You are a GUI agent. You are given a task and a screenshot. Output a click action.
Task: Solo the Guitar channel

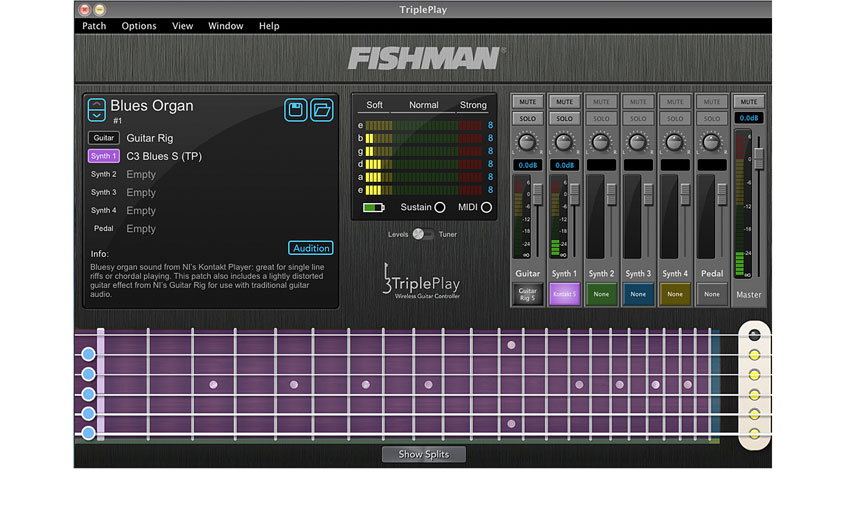point(527,119)
